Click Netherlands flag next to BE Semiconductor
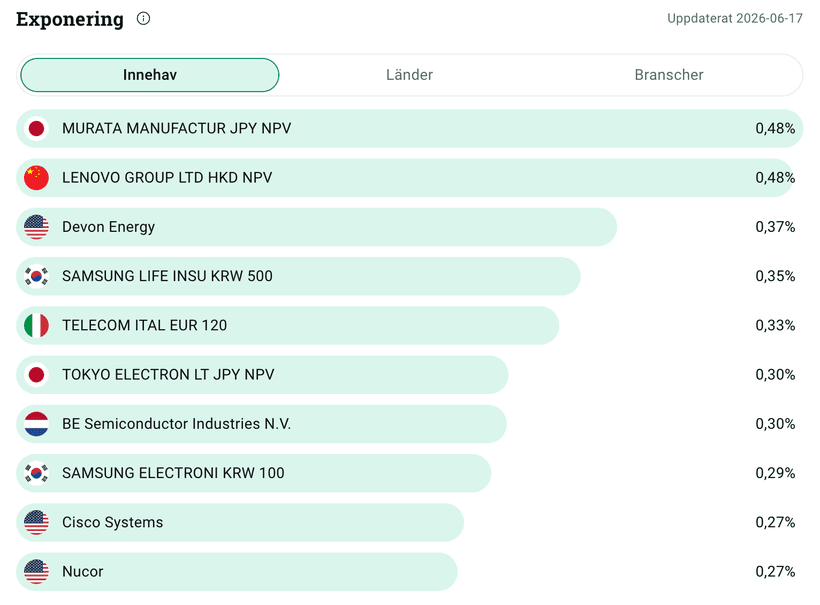 pos(37,424)
